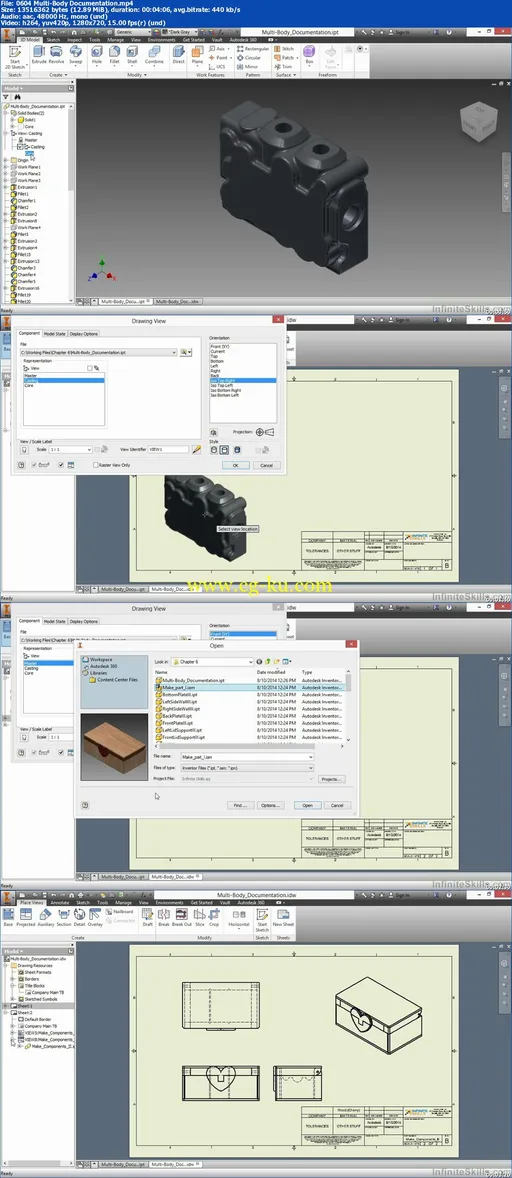The height and width of the screenshot is (1178, 512).
Task: Select the Break Out tool
Action: (181, 918)
